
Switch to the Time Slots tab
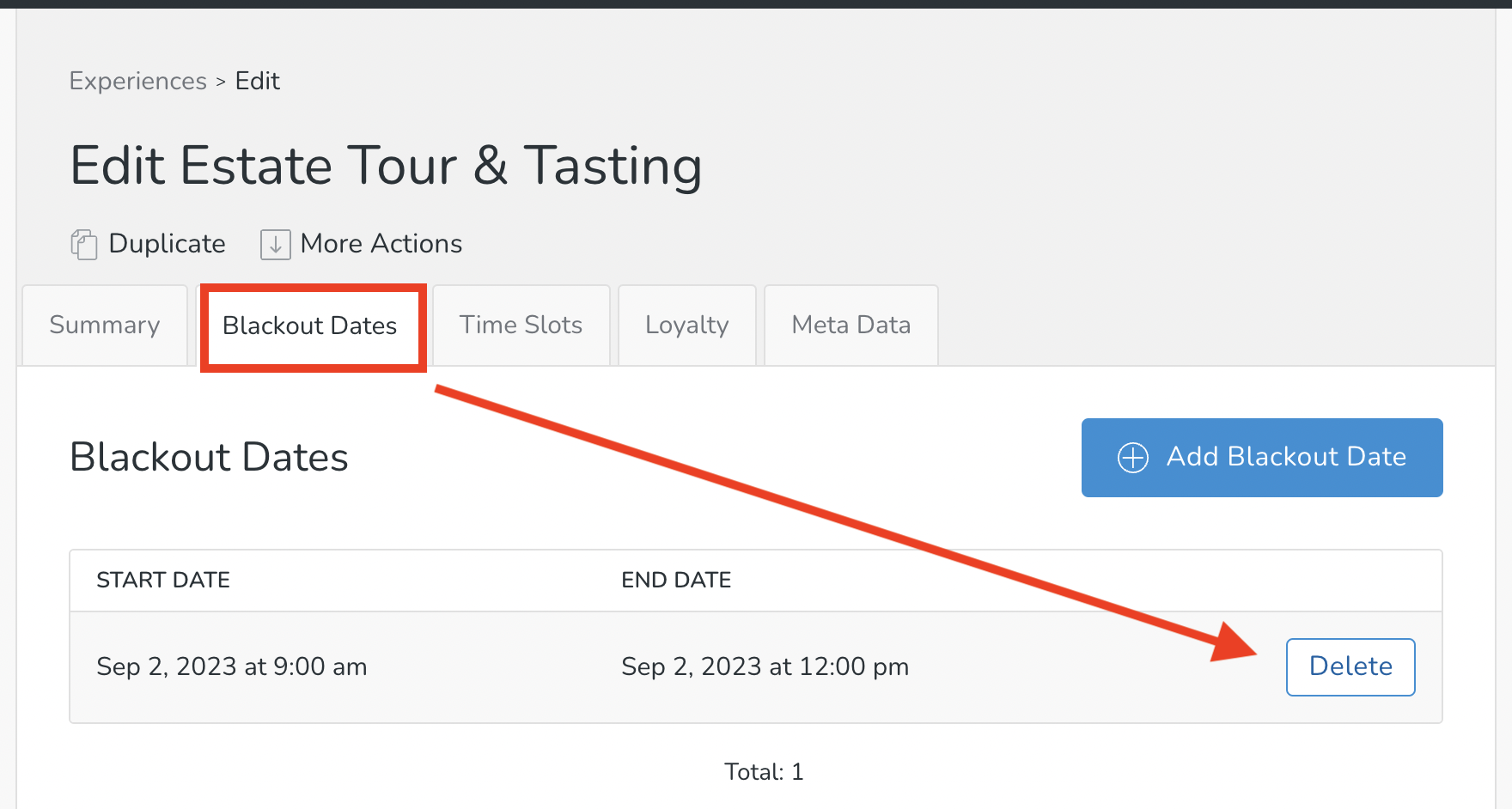click(521, 325)
